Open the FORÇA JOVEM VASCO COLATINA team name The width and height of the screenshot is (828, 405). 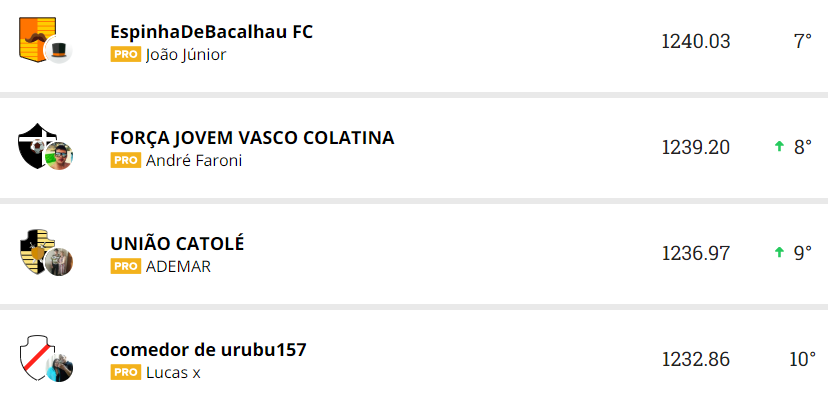pyautogui.click(x=252, y=138)
